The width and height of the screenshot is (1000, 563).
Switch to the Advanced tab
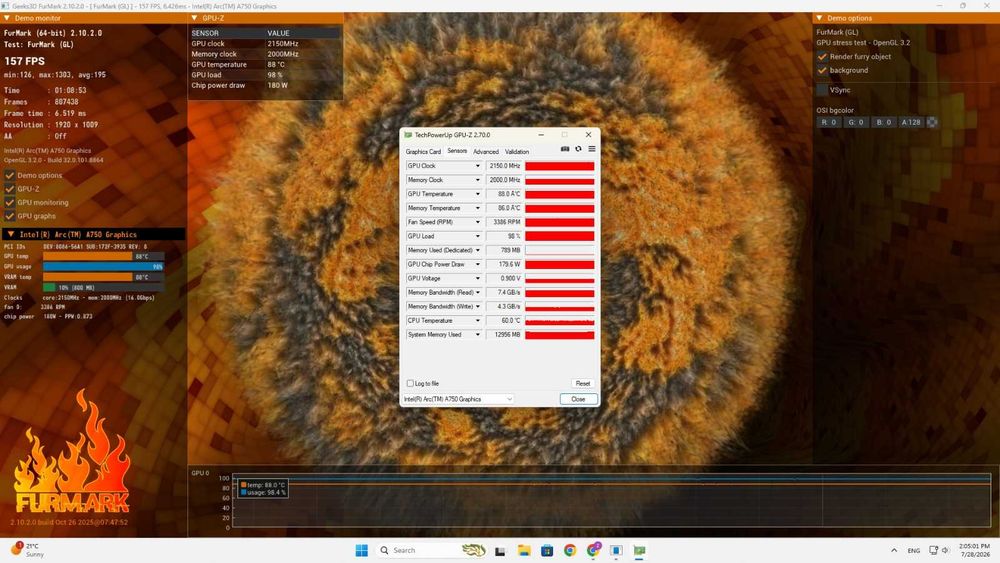[x=485, y=152]
